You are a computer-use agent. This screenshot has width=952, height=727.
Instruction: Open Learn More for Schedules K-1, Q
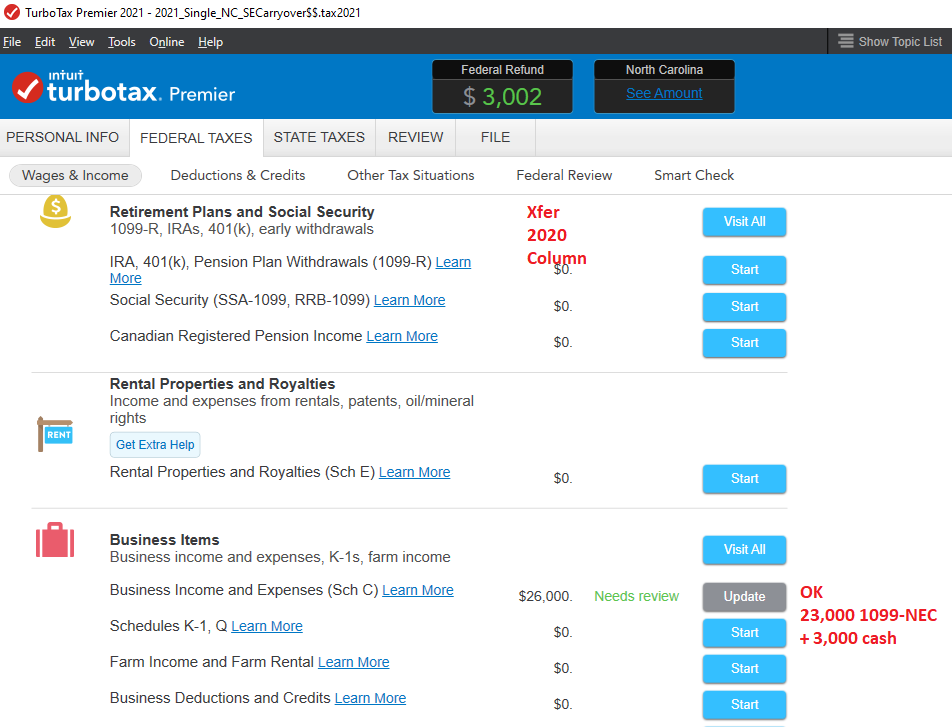pyautogui.click(x=267, y=626)
